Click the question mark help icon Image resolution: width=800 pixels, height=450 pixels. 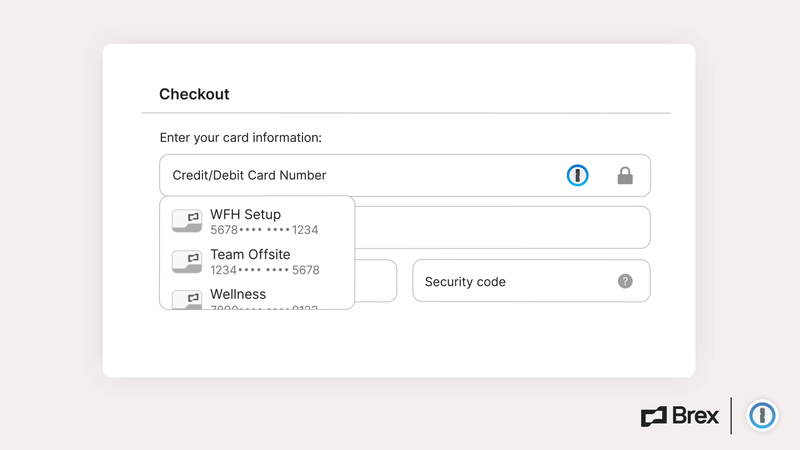point(625,281)
